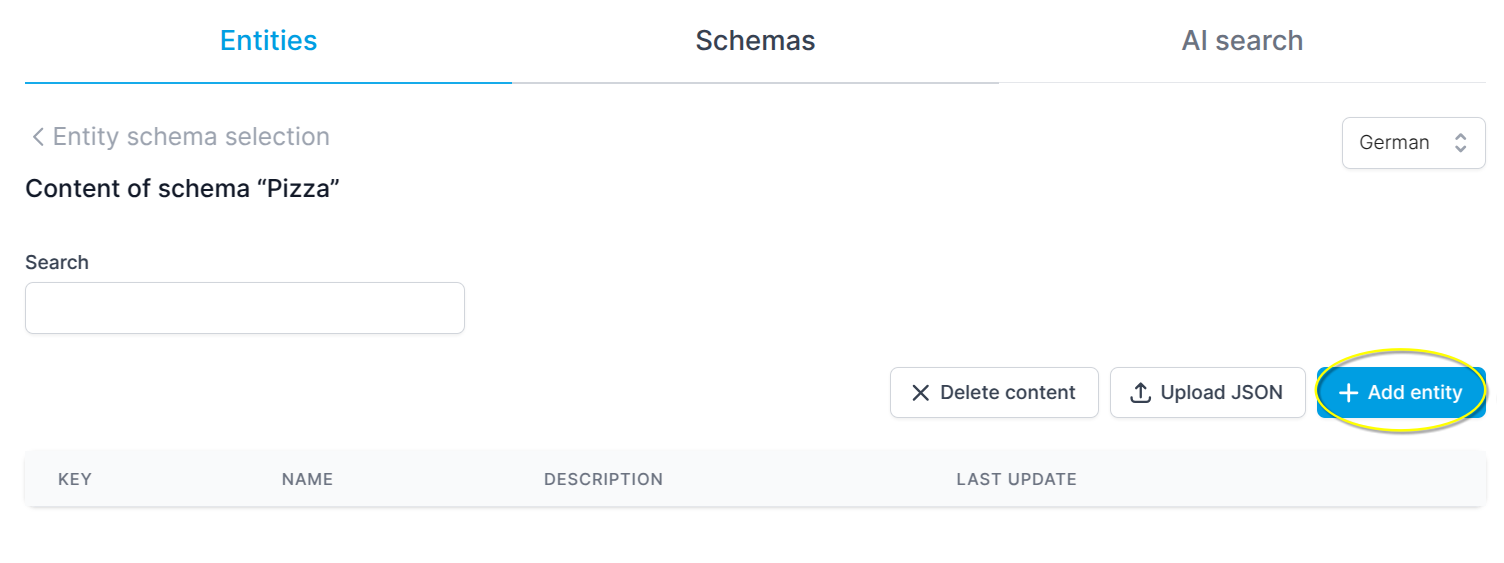1504x563 pixels.
Task: Open the Schemas tab
Action: [755, 41]
